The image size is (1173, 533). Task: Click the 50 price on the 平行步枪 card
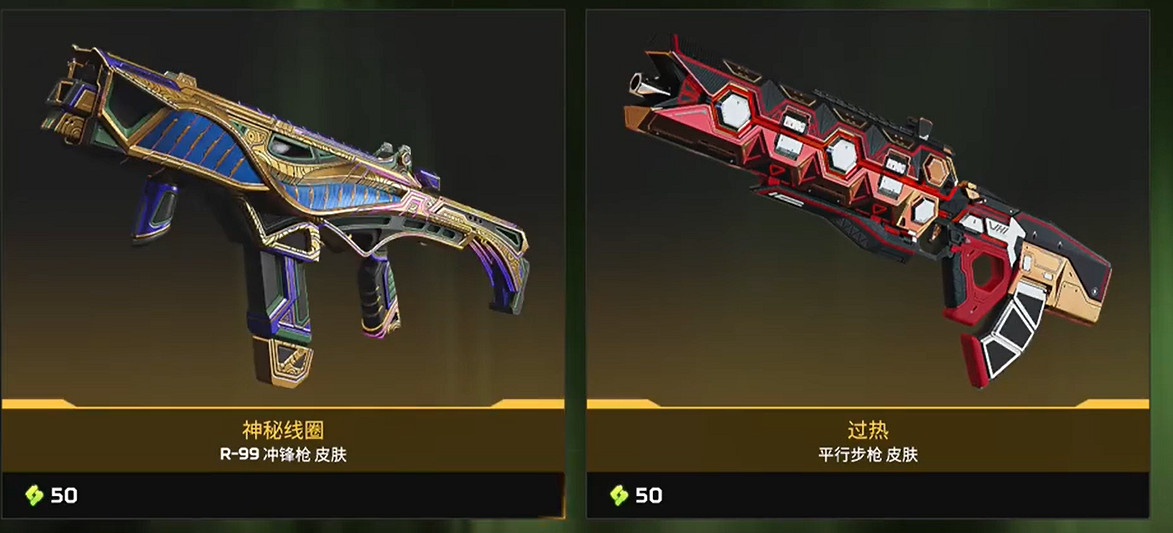649,495
